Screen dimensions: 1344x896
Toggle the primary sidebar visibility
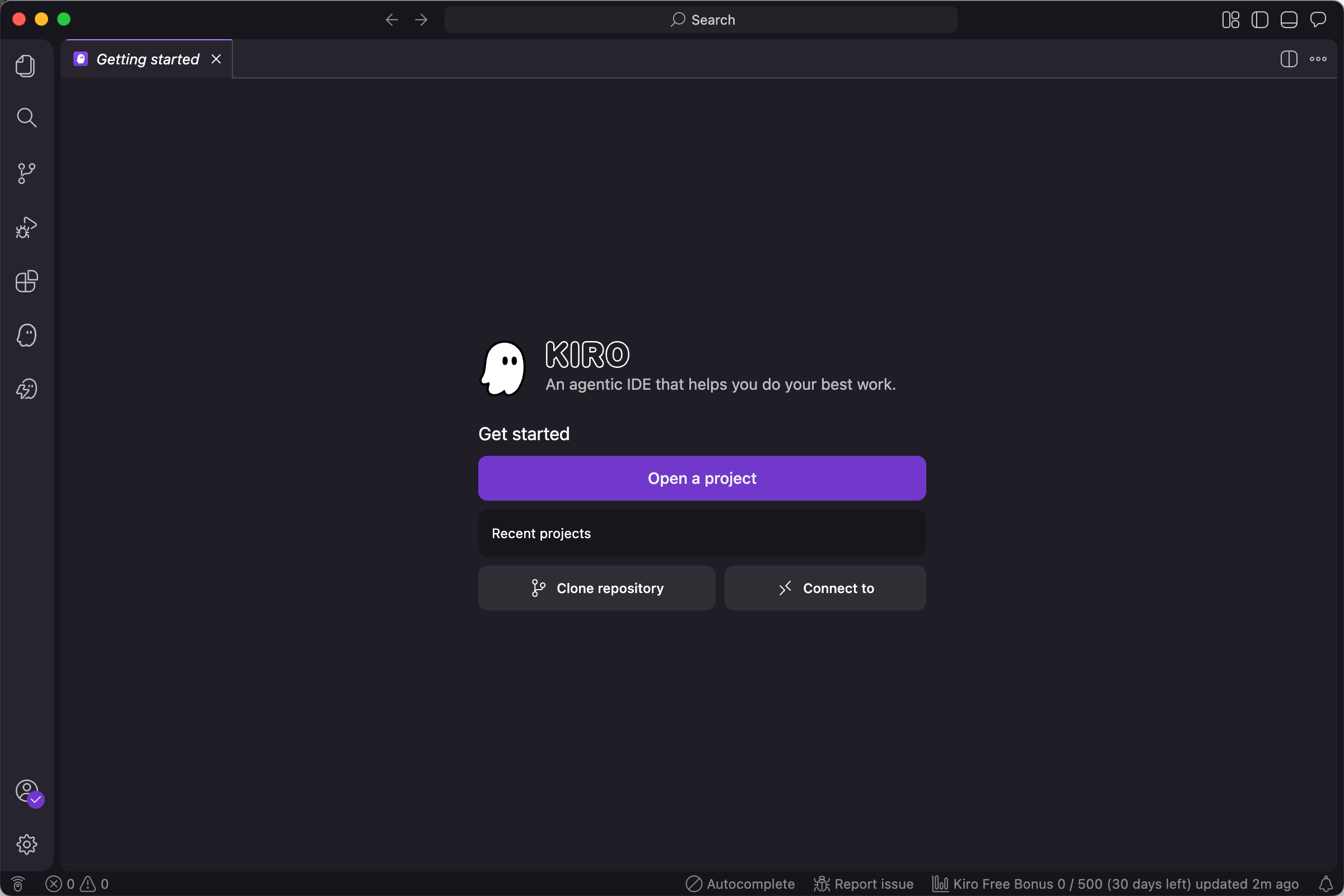point(1259,20)
